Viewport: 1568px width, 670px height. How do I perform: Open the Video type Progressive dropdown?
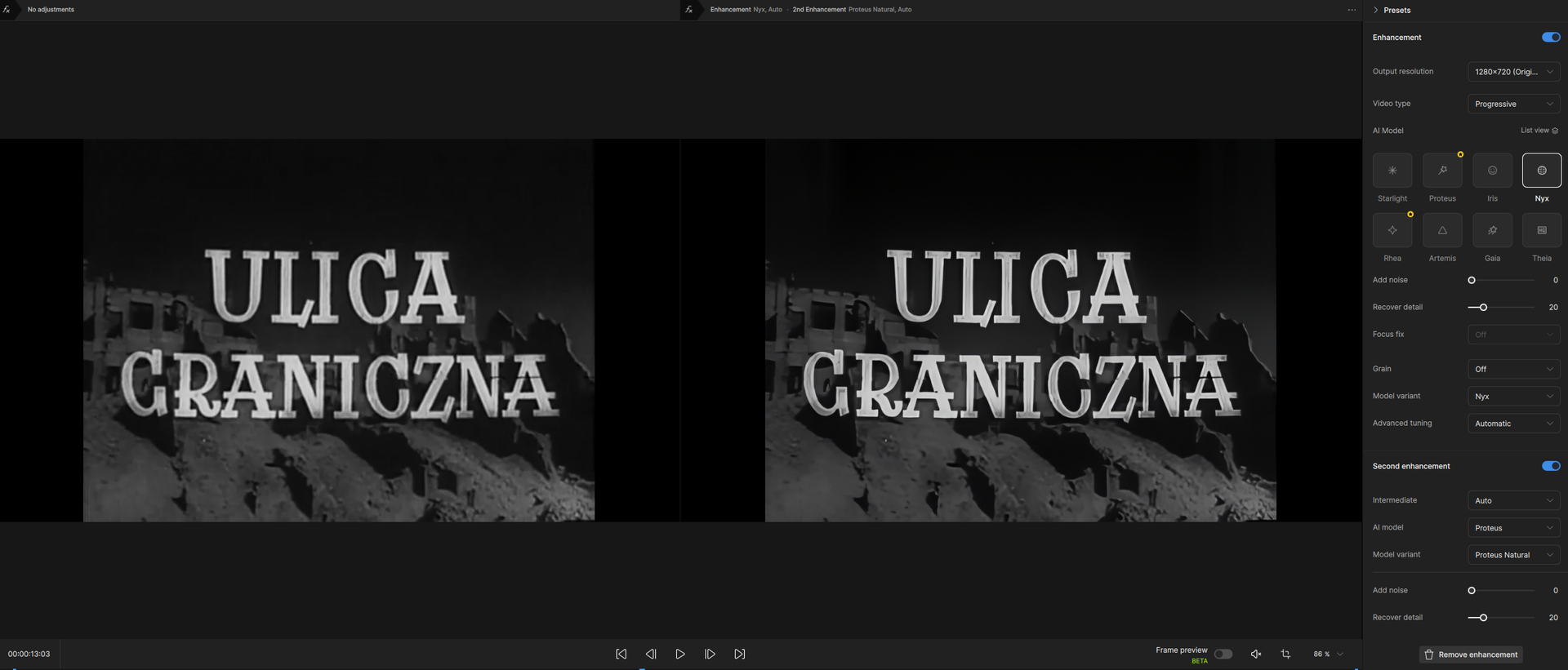[x=1513, y=104]
